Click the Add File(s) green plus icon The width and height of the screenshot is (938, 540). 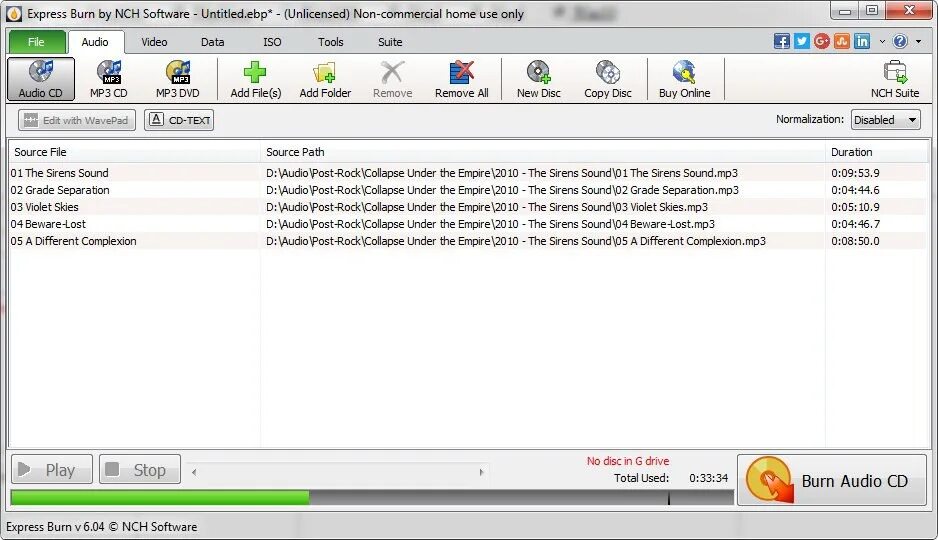click(255, 73)
